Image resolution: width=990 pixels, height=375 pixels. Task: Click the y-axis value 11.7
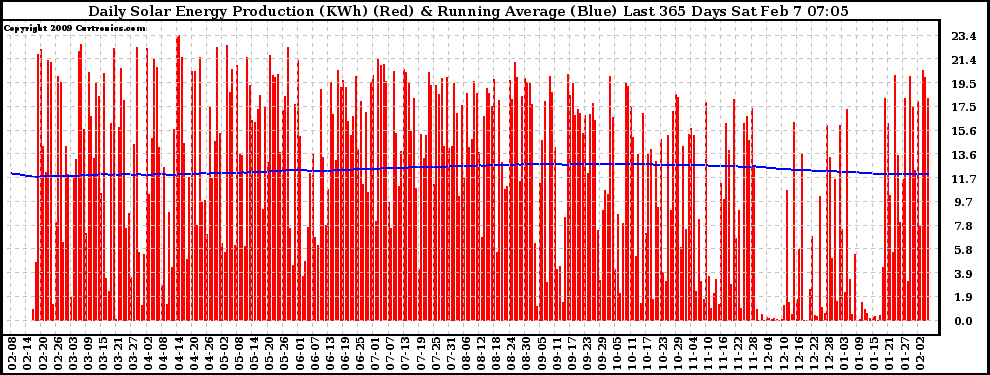click(964, 179)
